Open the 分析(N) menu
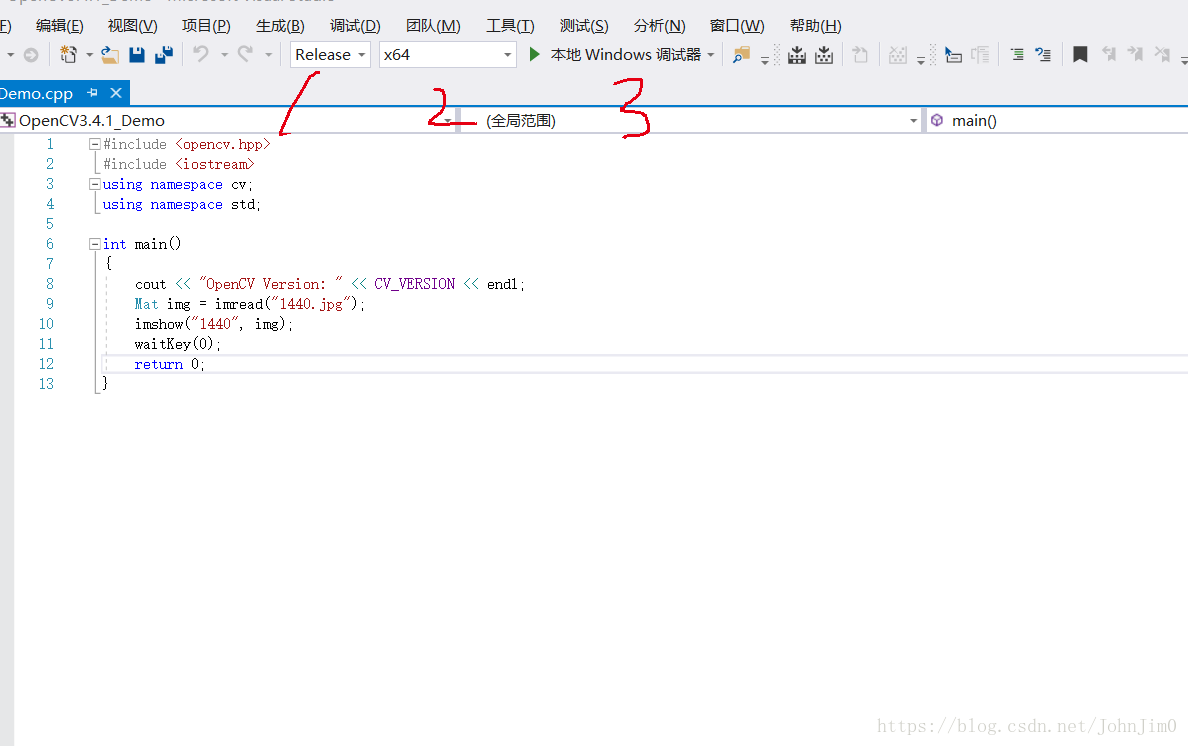This screenshot has height=746, width=1188. 660,26
